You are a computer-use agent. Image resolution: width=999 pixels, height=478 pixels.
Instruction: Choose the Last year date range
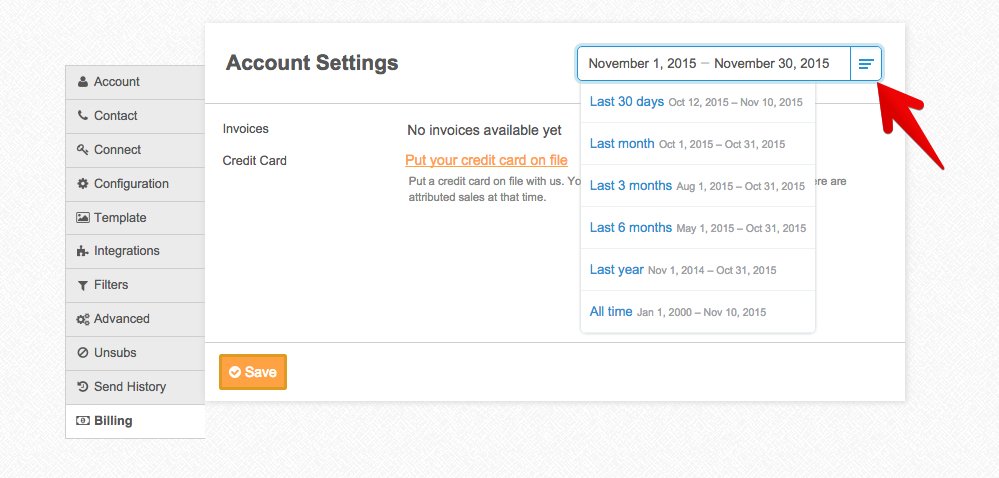617,270
